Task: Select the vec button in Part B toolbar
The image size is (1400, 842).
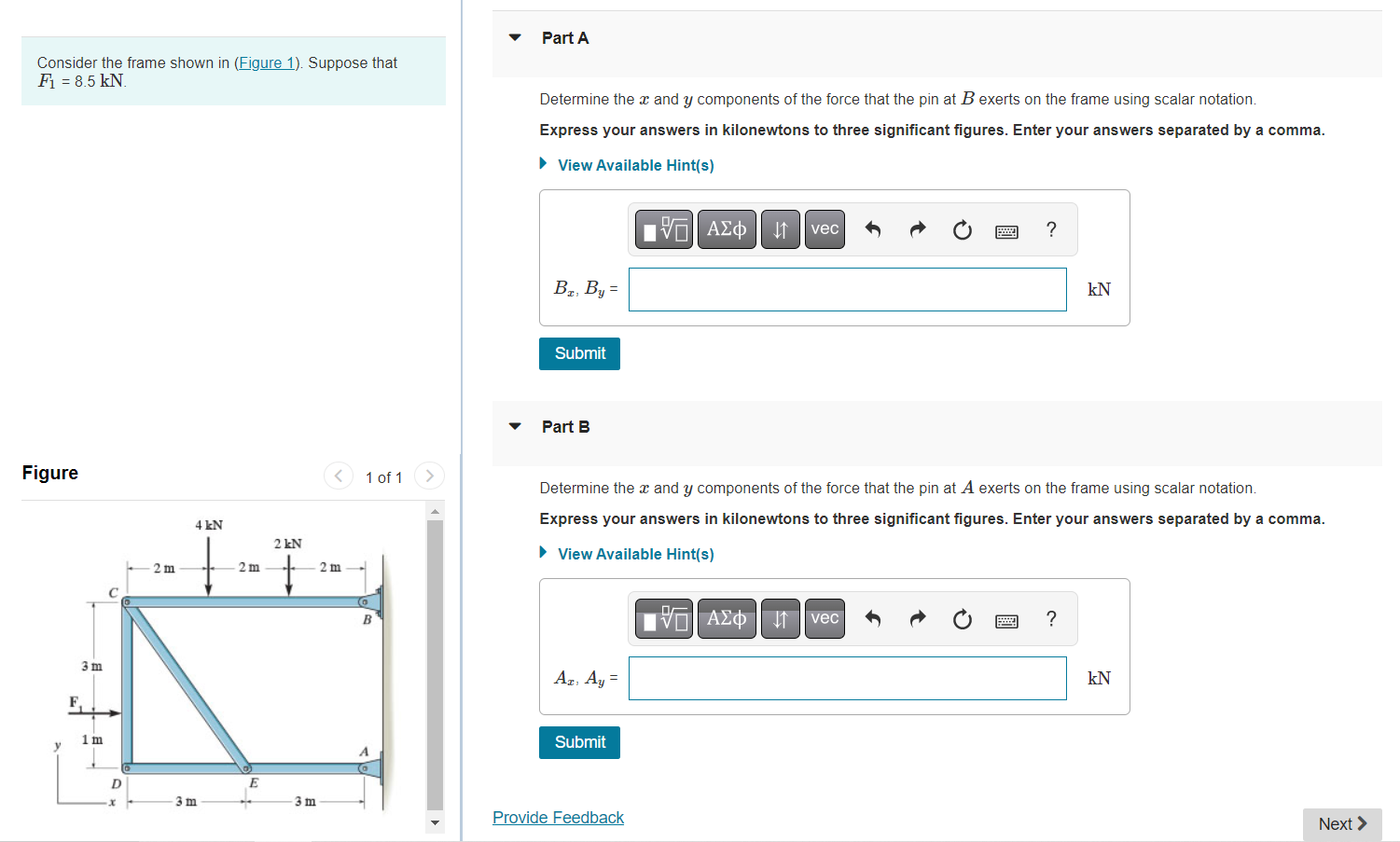Action: [x=825, y=618]
